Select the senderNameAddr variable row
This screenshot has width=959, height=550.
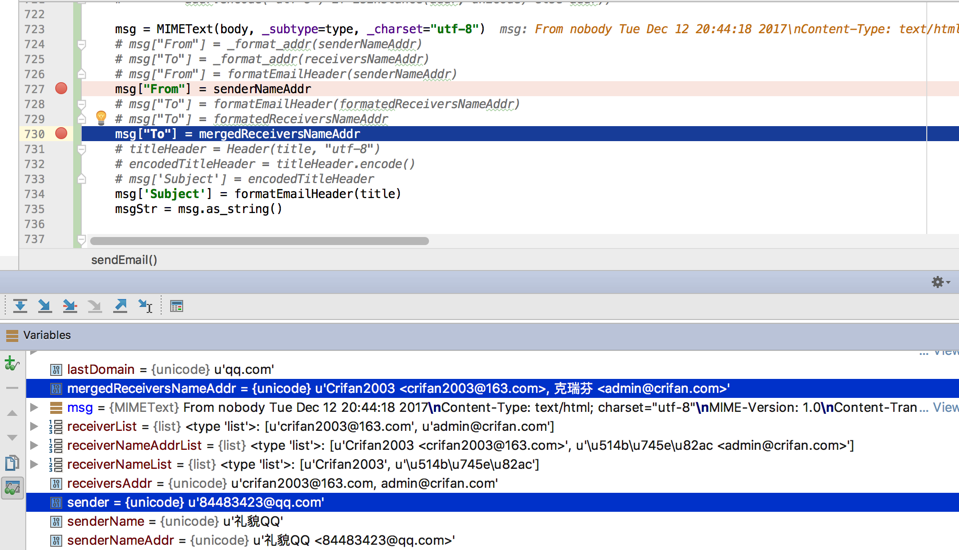point(492,540)
